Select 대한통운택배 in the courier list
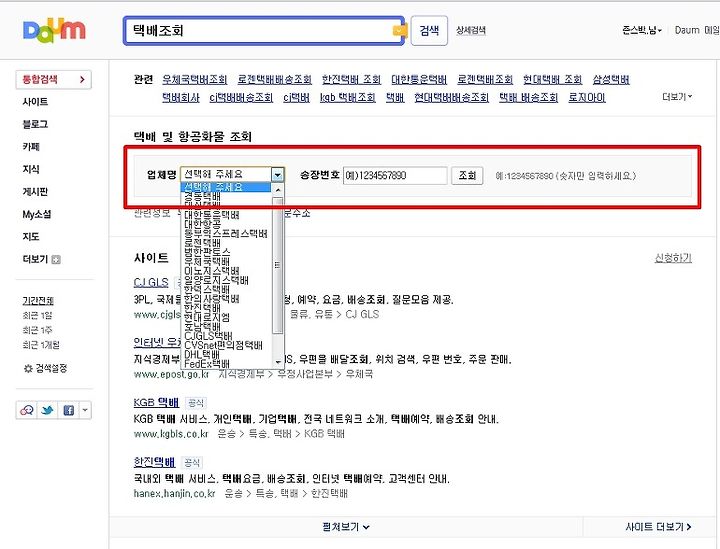Viewport: 720px width, 549px height. click(212, 215)
